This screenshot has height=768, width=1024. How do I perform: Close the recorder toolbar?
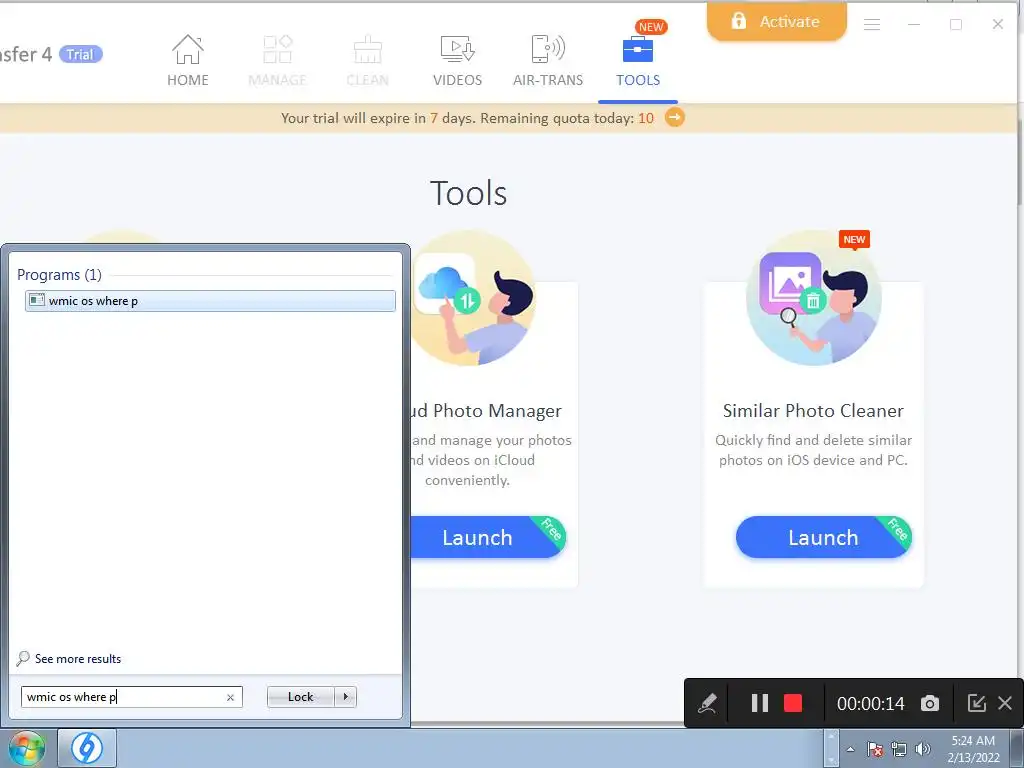click(x=1005, y=703)
